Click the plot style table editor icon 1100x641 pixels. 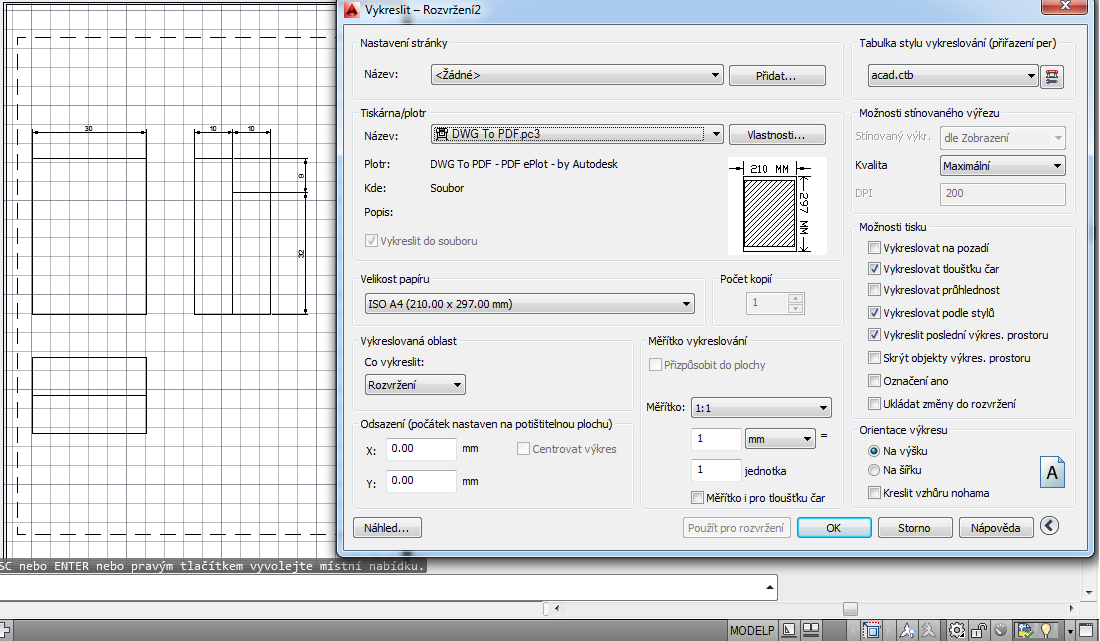click(x=1051, y=76)
